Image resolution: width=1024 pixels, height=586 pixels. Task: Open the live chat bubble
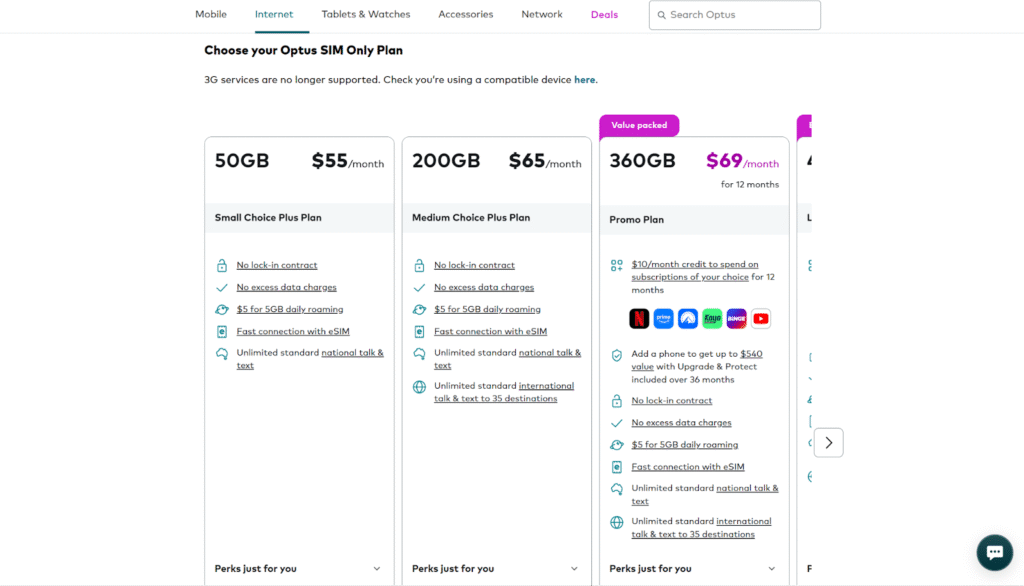(994, 552)
